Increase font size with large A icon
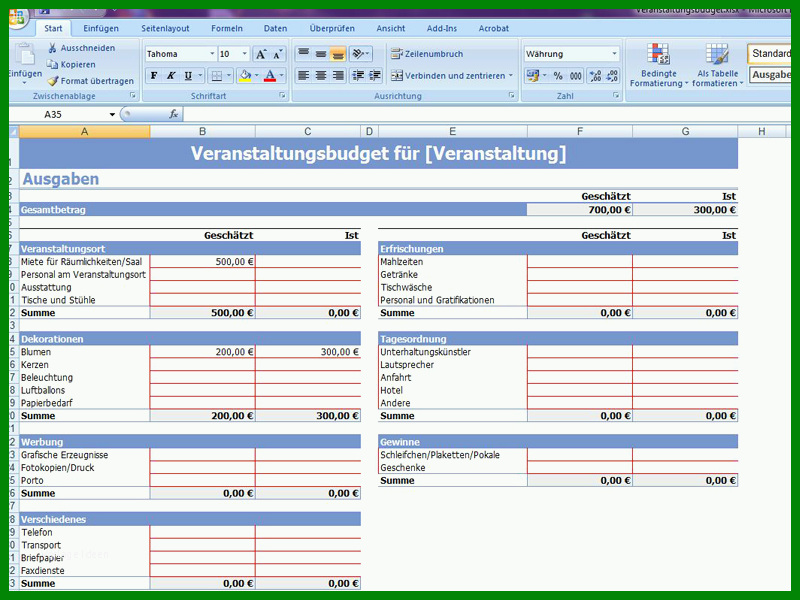 [261, 54]
